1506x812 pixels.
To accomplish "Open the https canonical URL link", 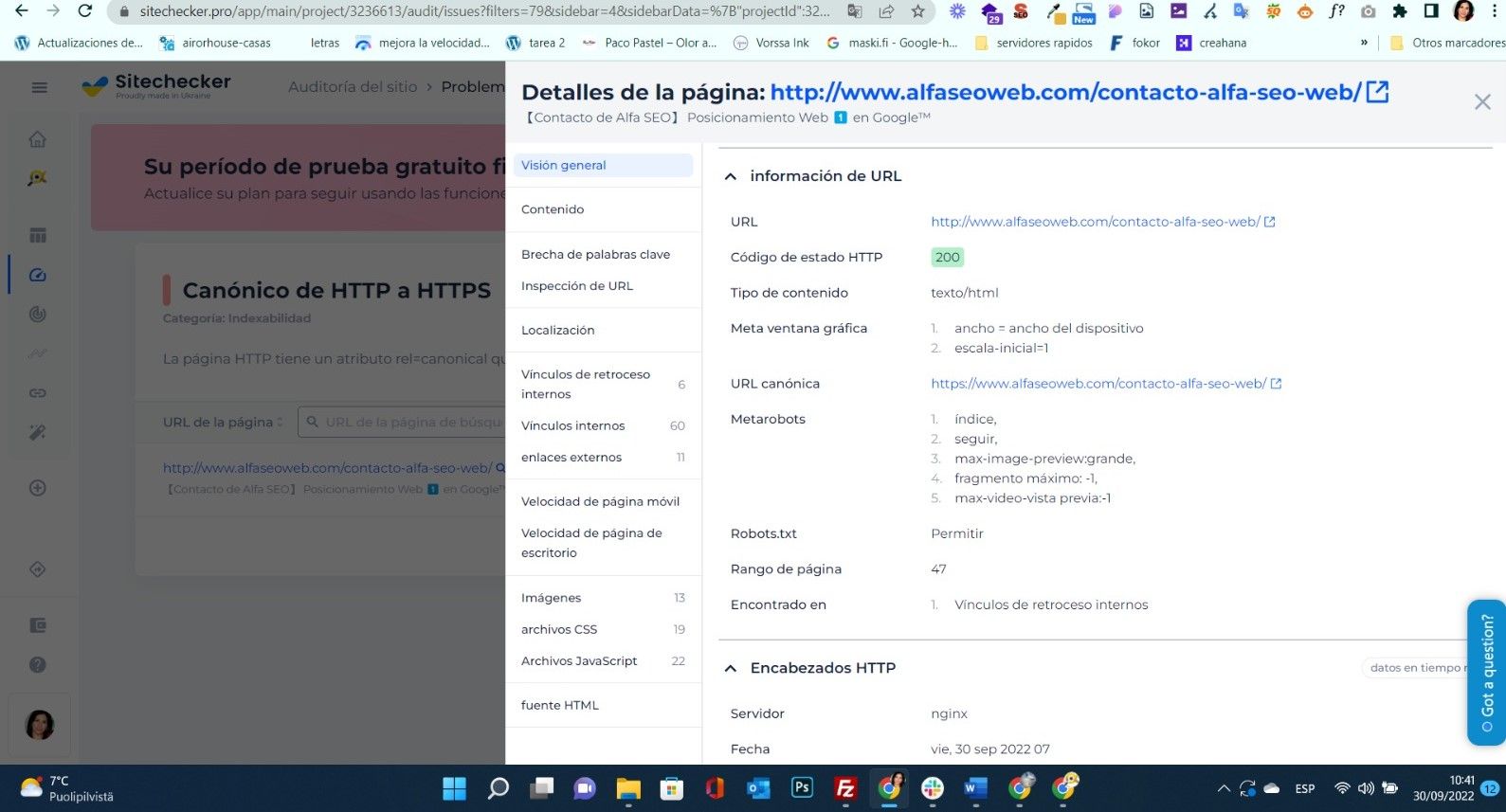I will click(1098, 384).
